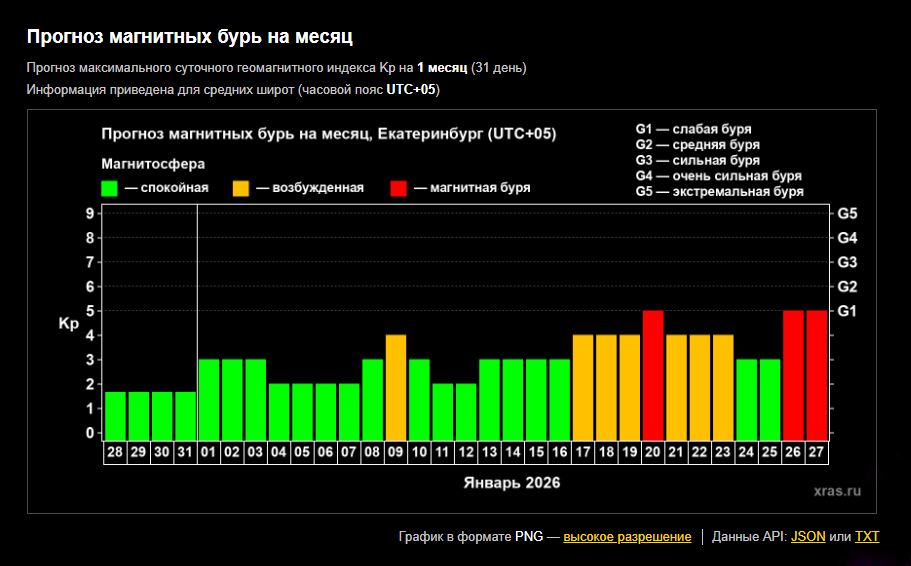Click the page heading "Прогноз магнитных бурь на месяц"
The image size is (911, 566).
point(189,37)
